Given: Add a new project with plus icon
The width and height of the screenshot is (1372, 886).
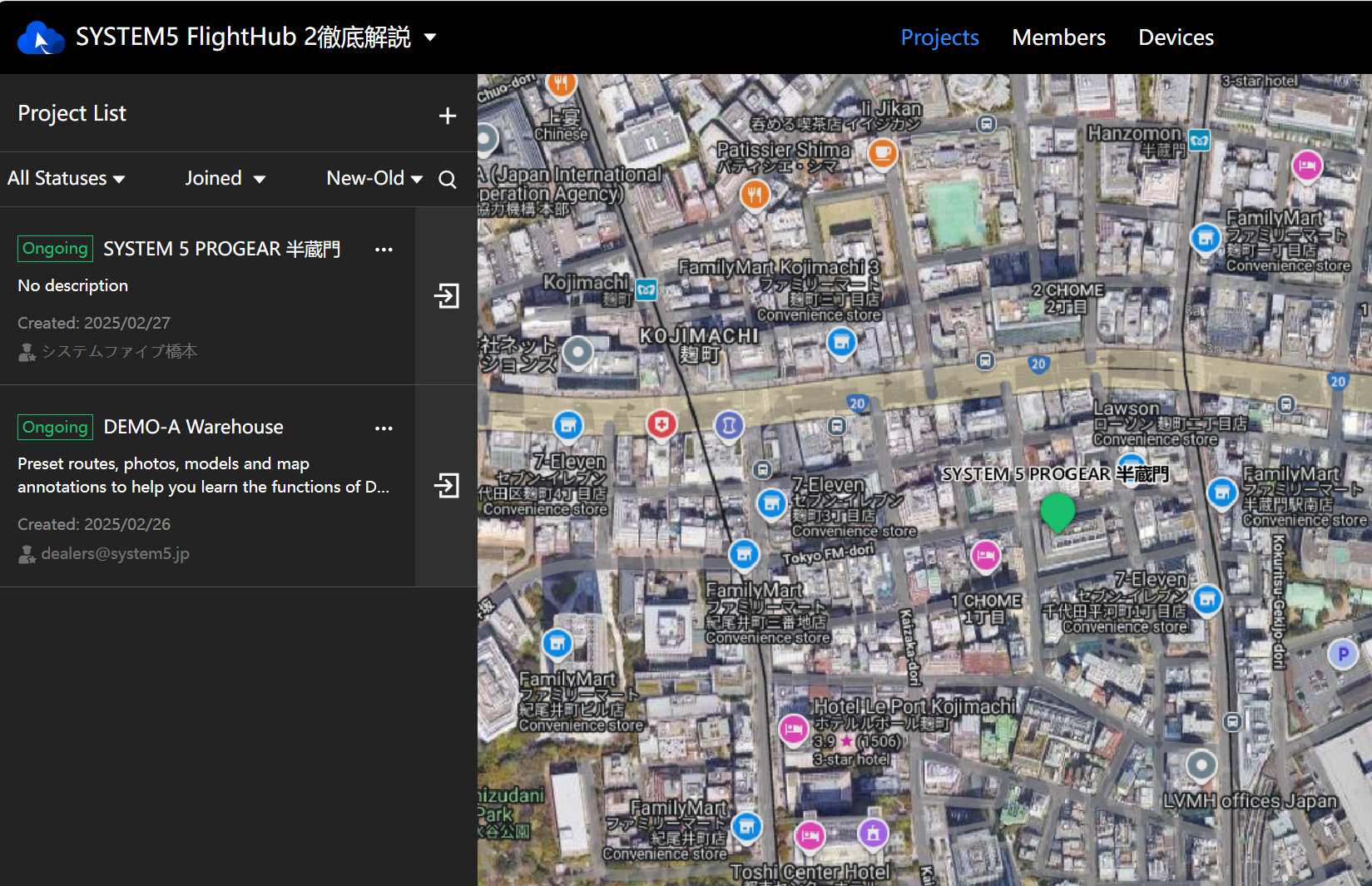Looking at the screenshot, I should coord(448,116).
